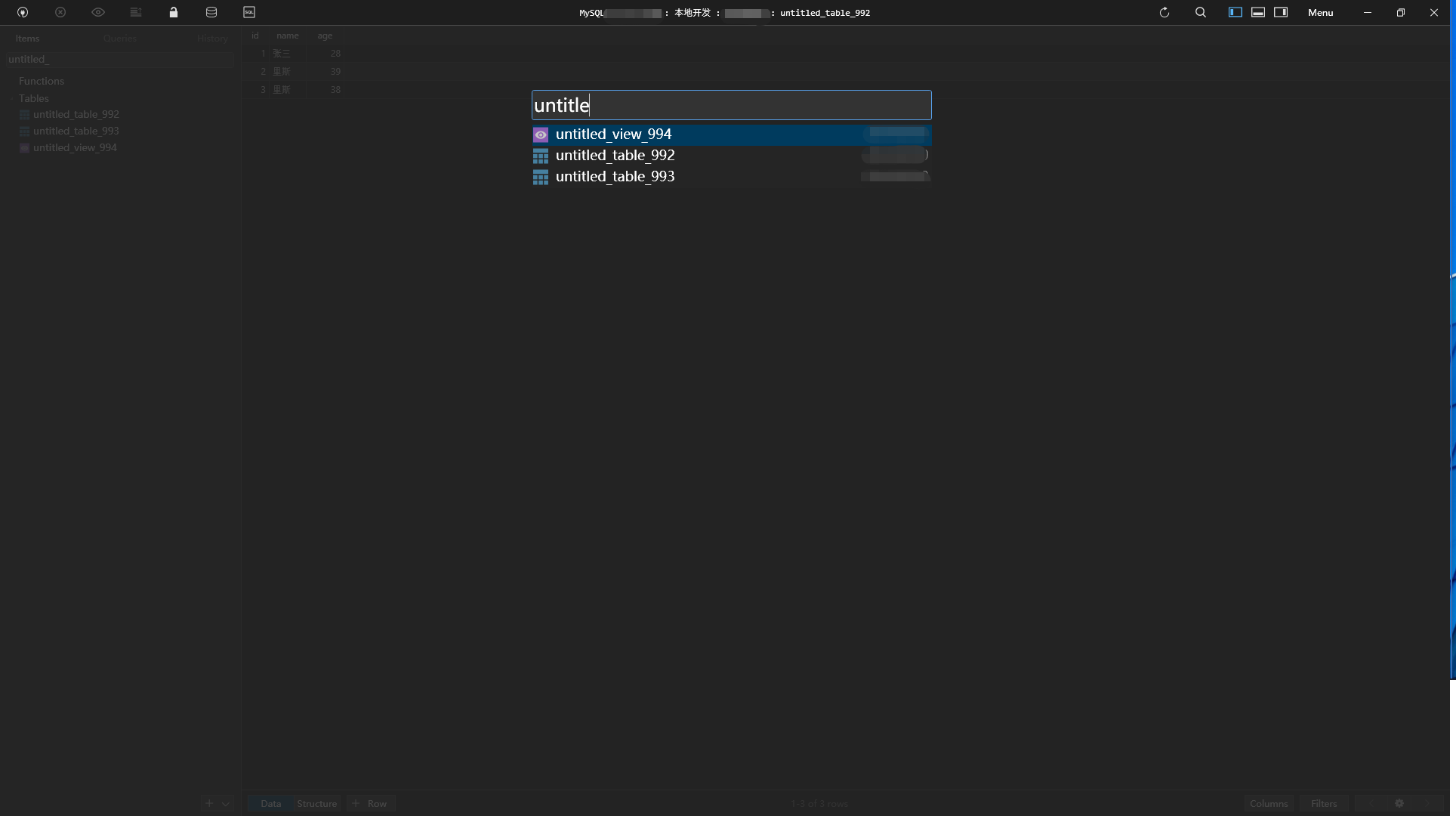Click the Columns button at bottom right
Viewport: 1456px width, 816px height.
[1269, 803]
